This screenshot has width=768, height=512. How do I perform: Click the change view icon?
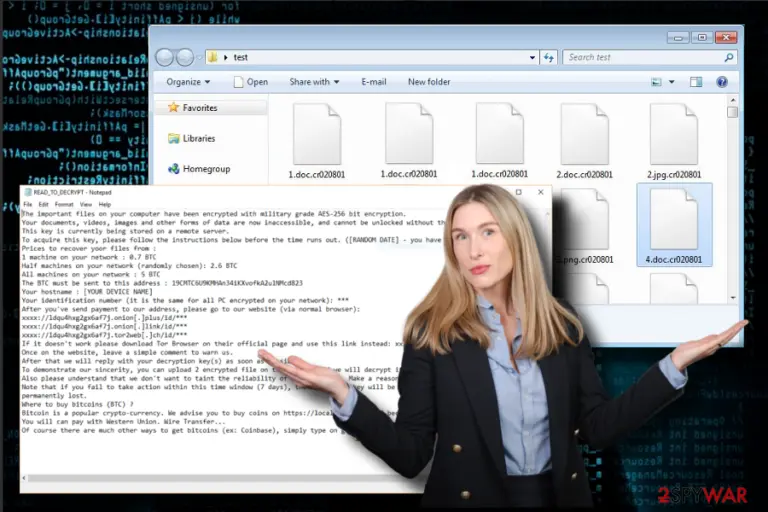(656, 82)
